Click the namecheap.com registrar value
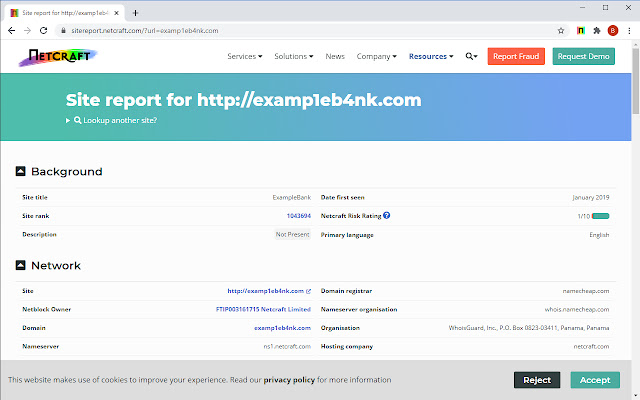Viewport: 640px width, 400px height. tap(586, 291)
